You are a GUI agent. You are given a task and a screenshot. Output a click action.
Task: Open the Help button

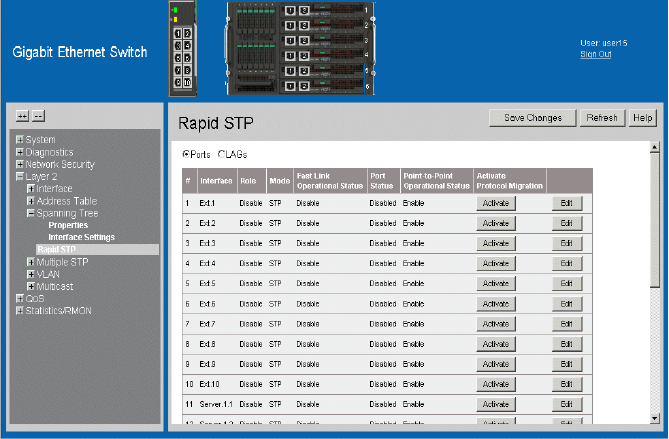pyautogui.click(x=643, y=118)
